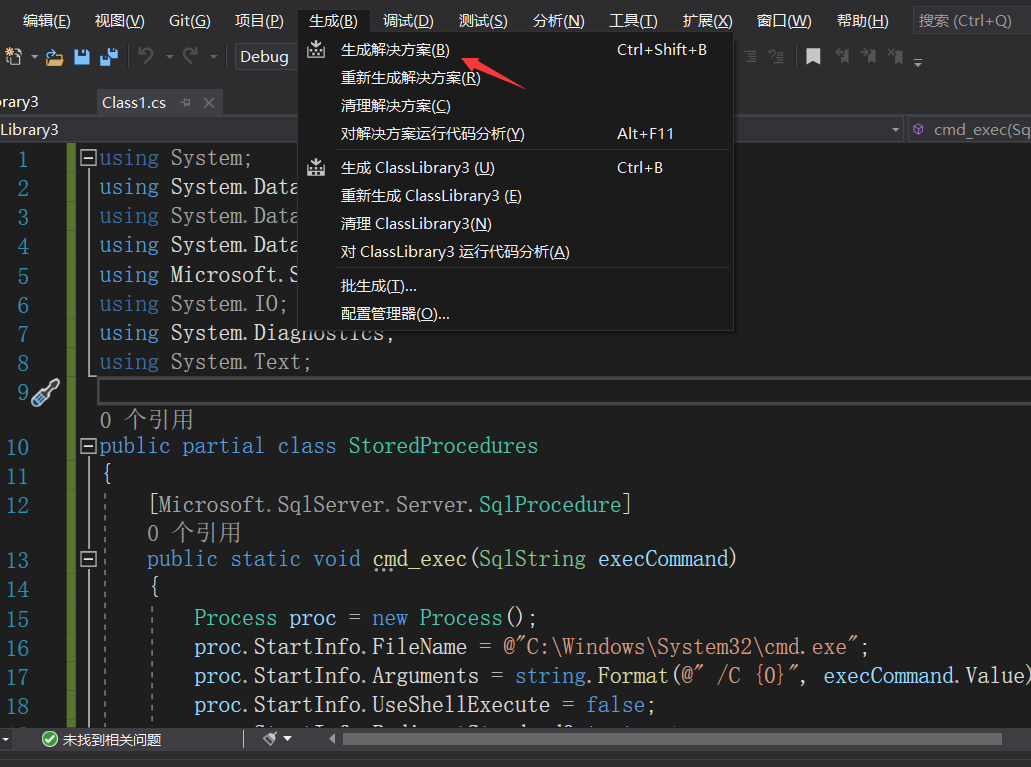1031x767 pixels.
Task: Open the 工具(T) menu
Action: click(633, 21)
